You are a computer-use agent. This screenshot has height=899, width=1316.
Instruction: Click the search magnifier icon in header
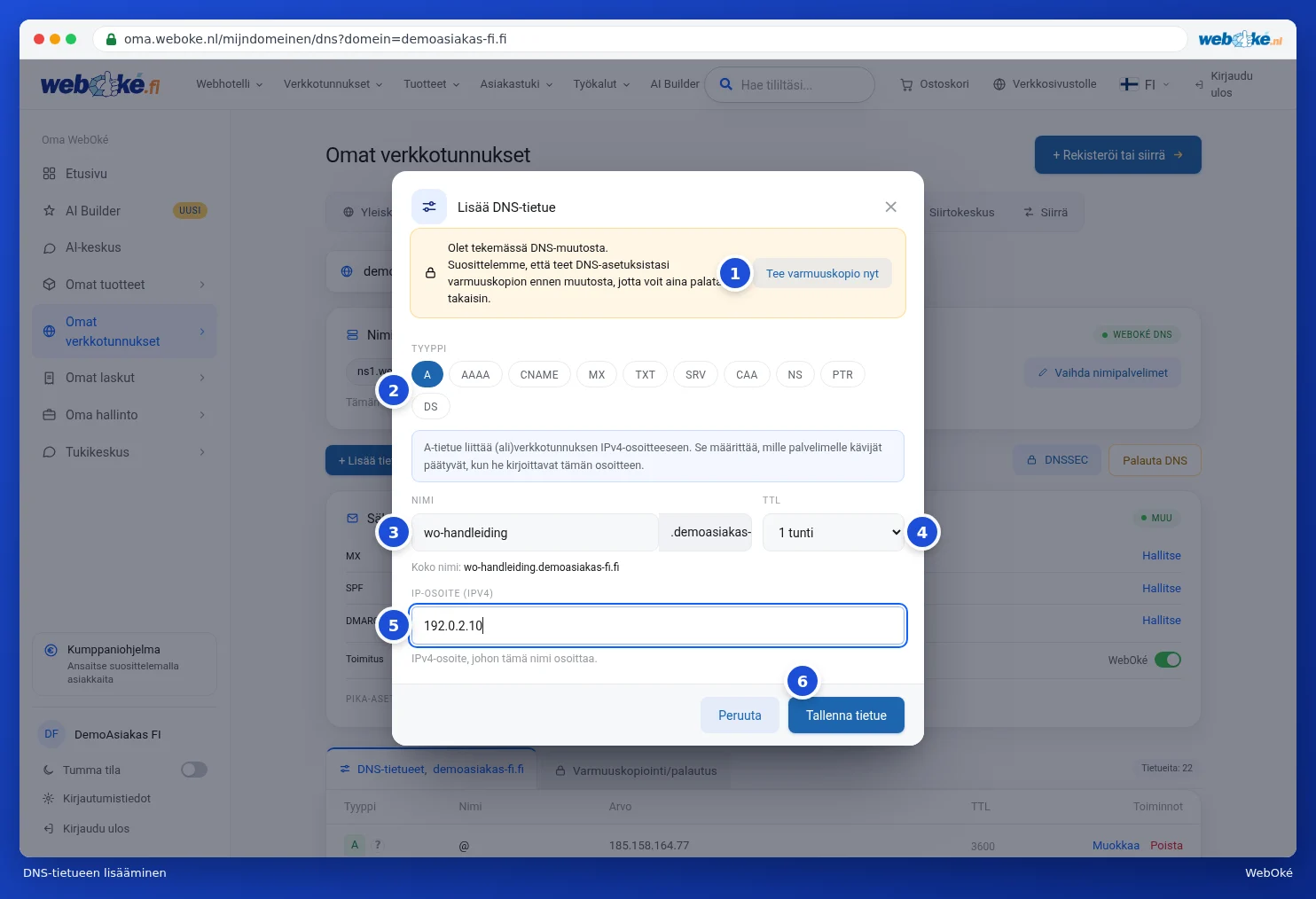(x=725, y=84)
